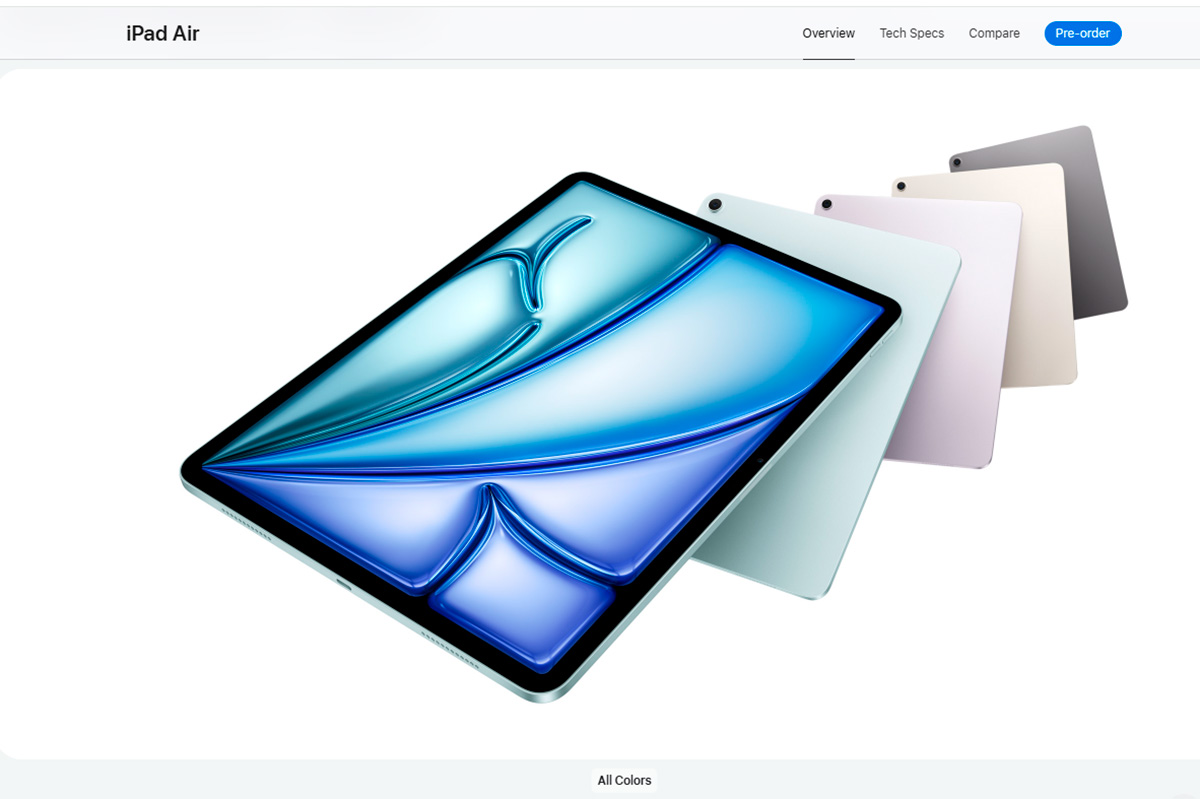1200x799 pixels.
Task: Go to the Compare tab
Action: (994, 33)
